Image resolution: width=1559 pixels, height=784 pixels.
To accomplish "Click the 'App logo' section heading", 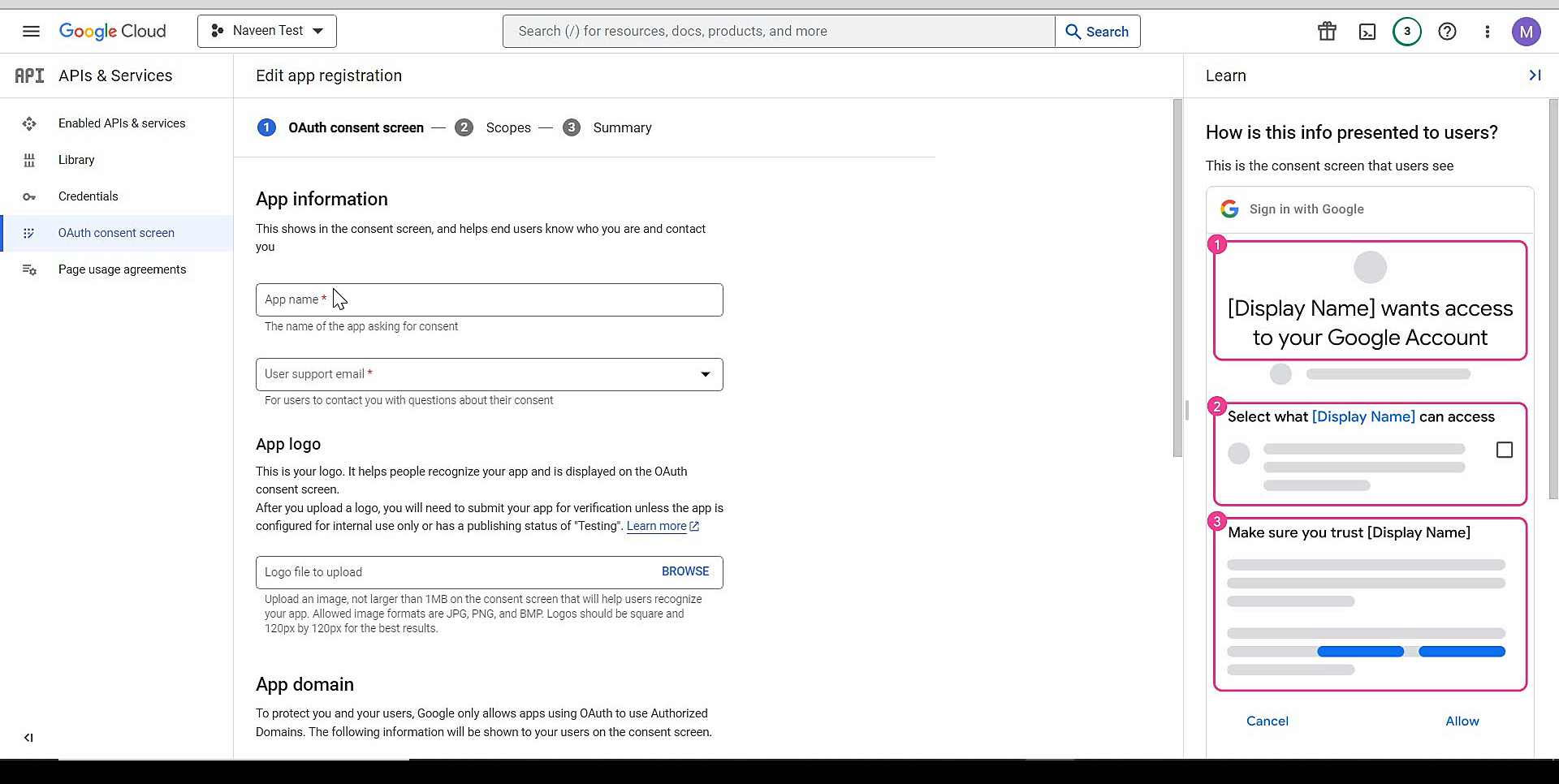I will 288,444.
